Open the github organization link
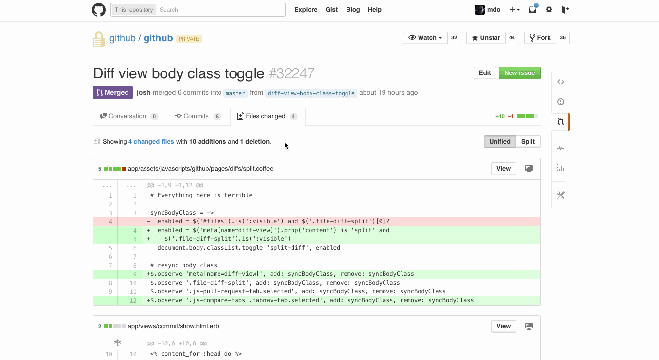This screenshot has height=360, width=659. click(122, 38)
